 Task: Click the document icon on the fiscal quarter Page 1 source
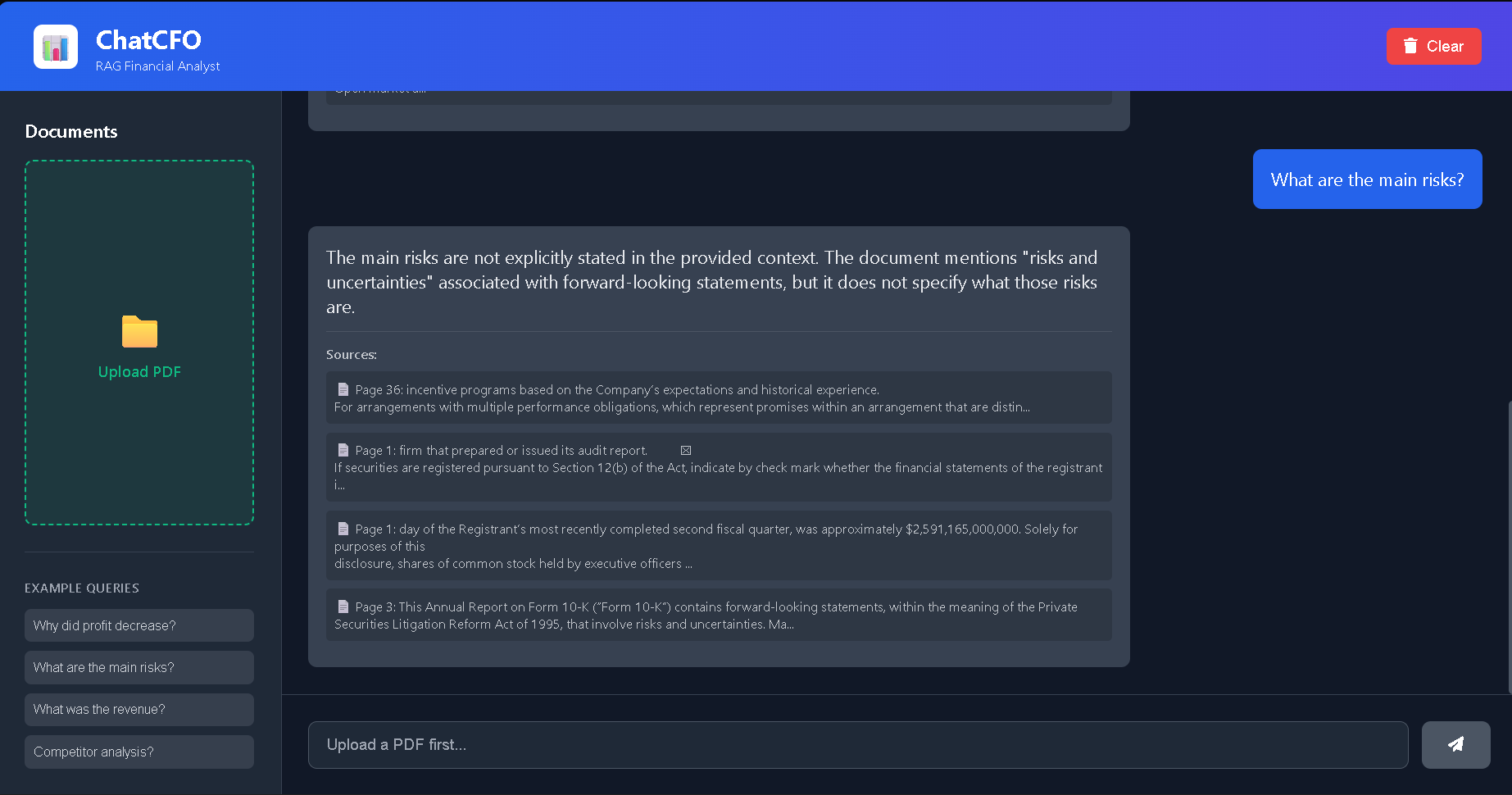click(343, 528)
